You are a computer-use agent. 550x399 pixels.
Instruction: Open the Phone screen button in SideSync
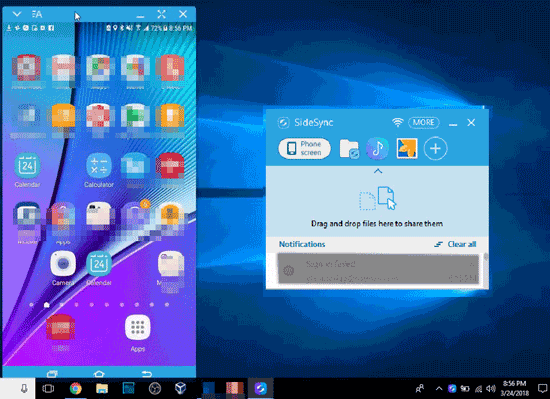304,148
